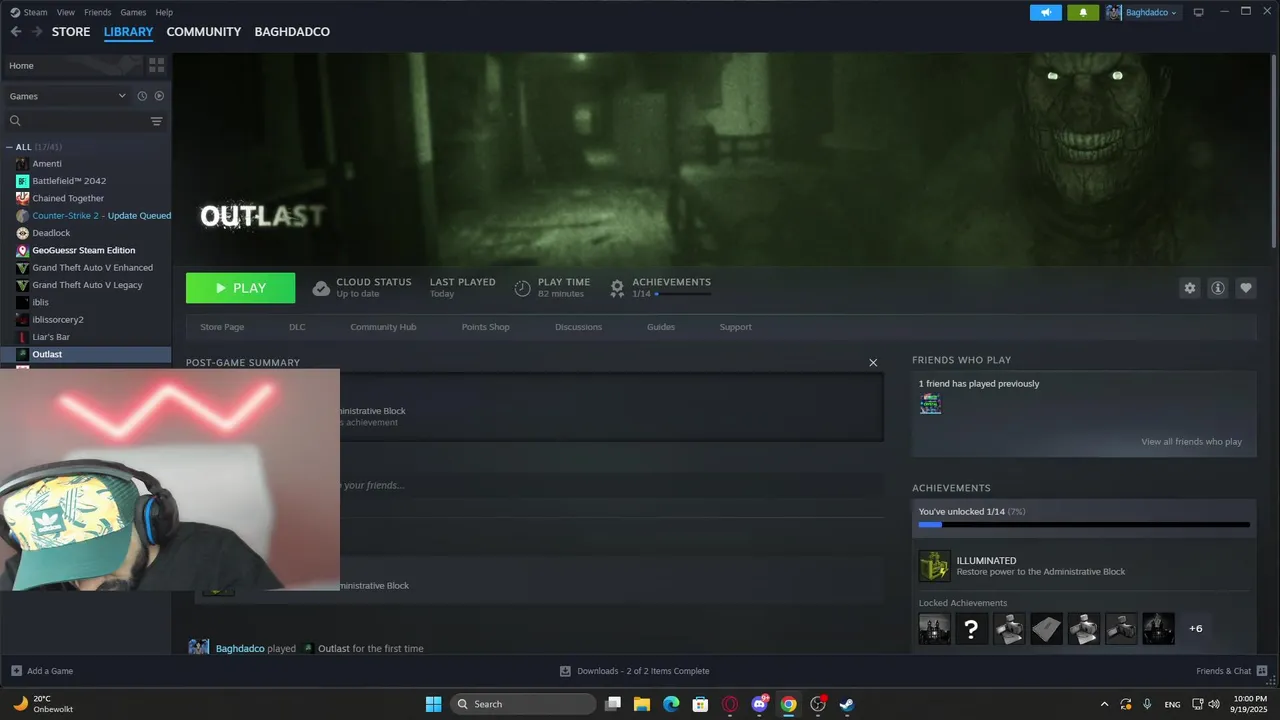
Task: Open Outlast Support page
Action: [735, 327]
